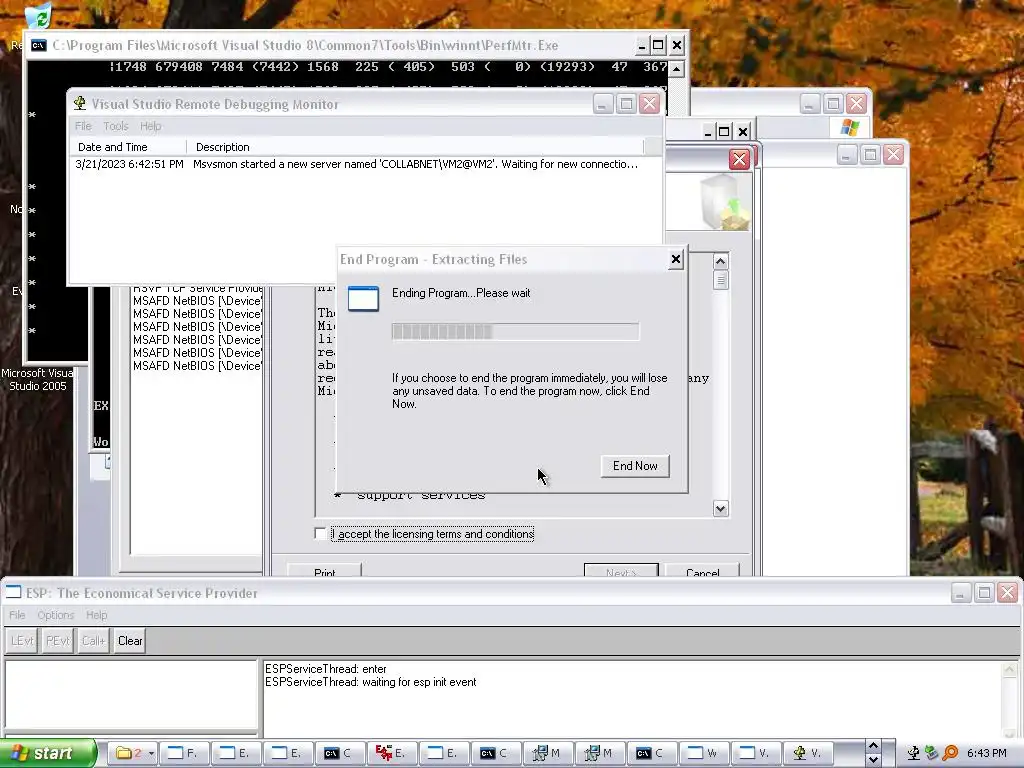This screenshot has width=1024, height=768.
Task: Select the Msvsmon started log entry
Action: [357, 164]
